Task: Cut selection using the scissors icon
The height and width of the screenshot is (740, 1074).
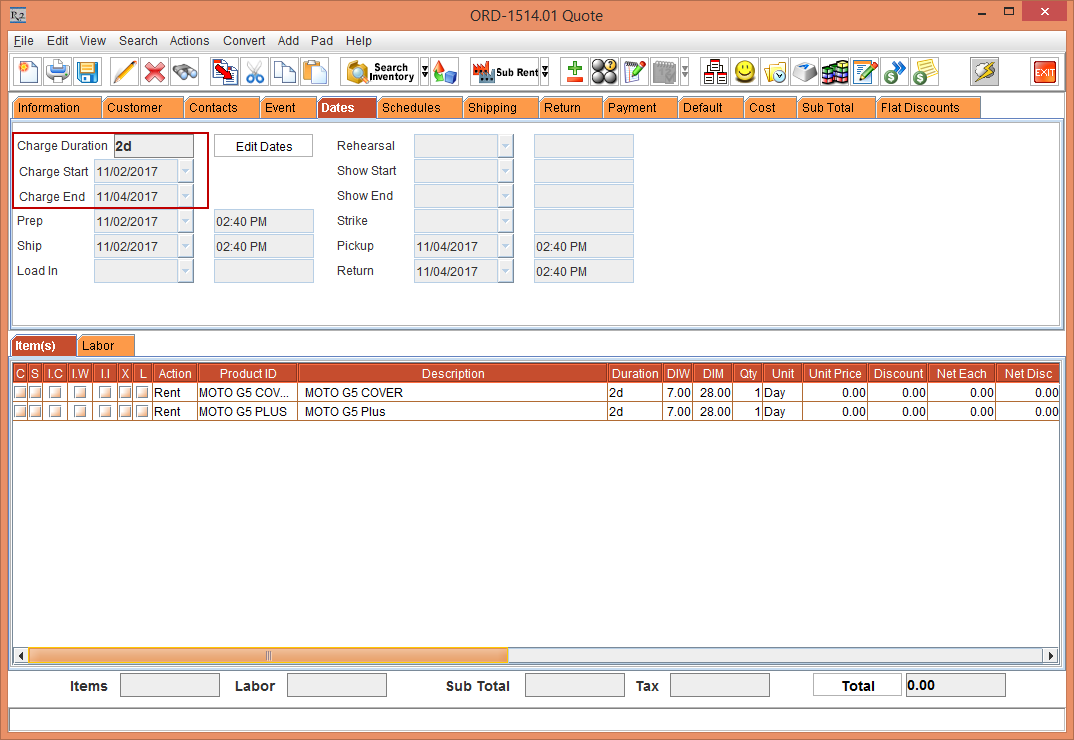Action: pos(255,71)
